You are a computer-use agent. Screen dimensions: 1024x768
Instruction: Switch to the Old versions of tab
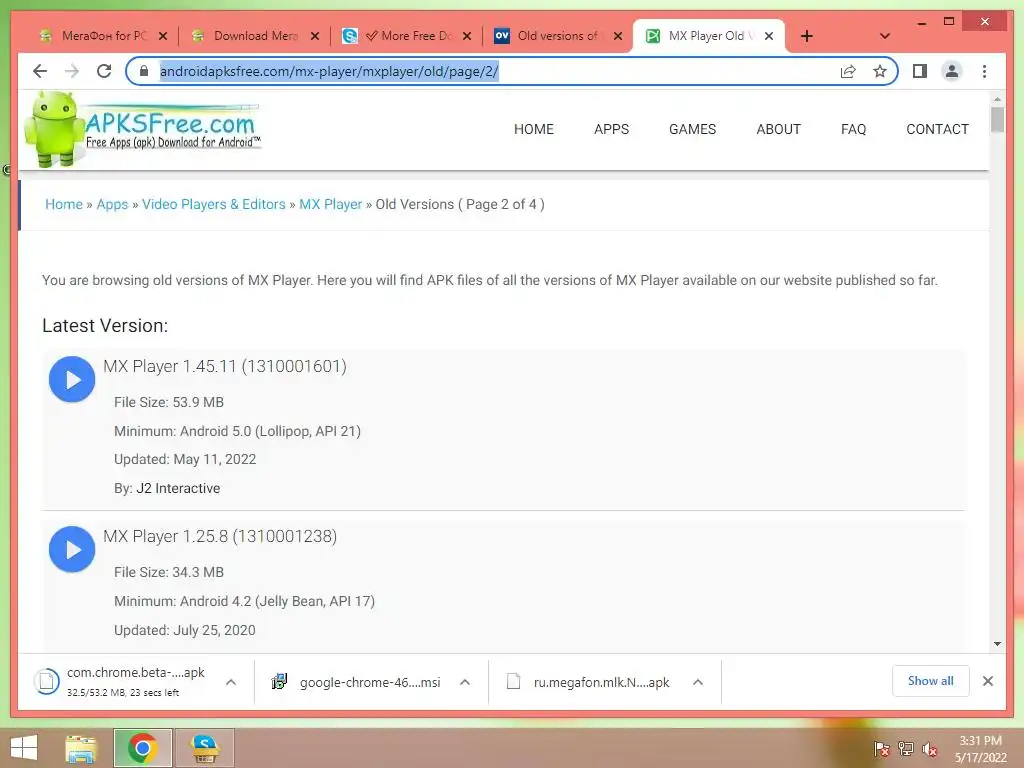coord(549,36)
